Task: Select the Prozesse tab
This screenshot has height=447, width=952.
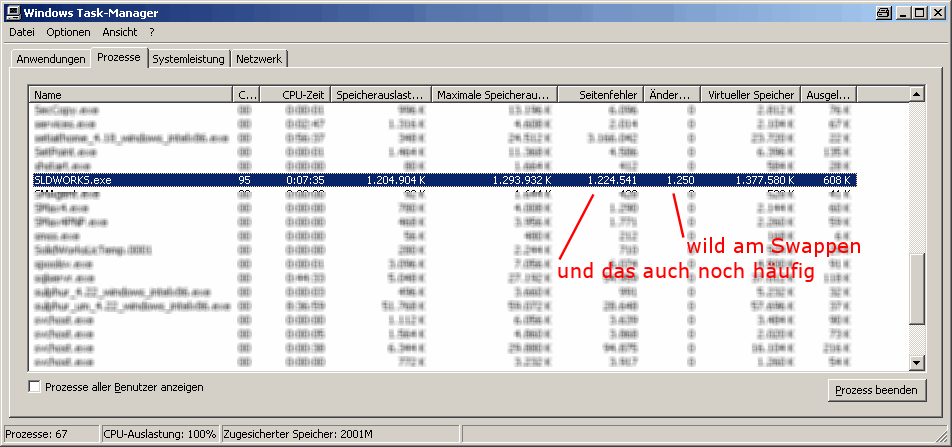Action: pyautogui.click(x=119, y=57)
